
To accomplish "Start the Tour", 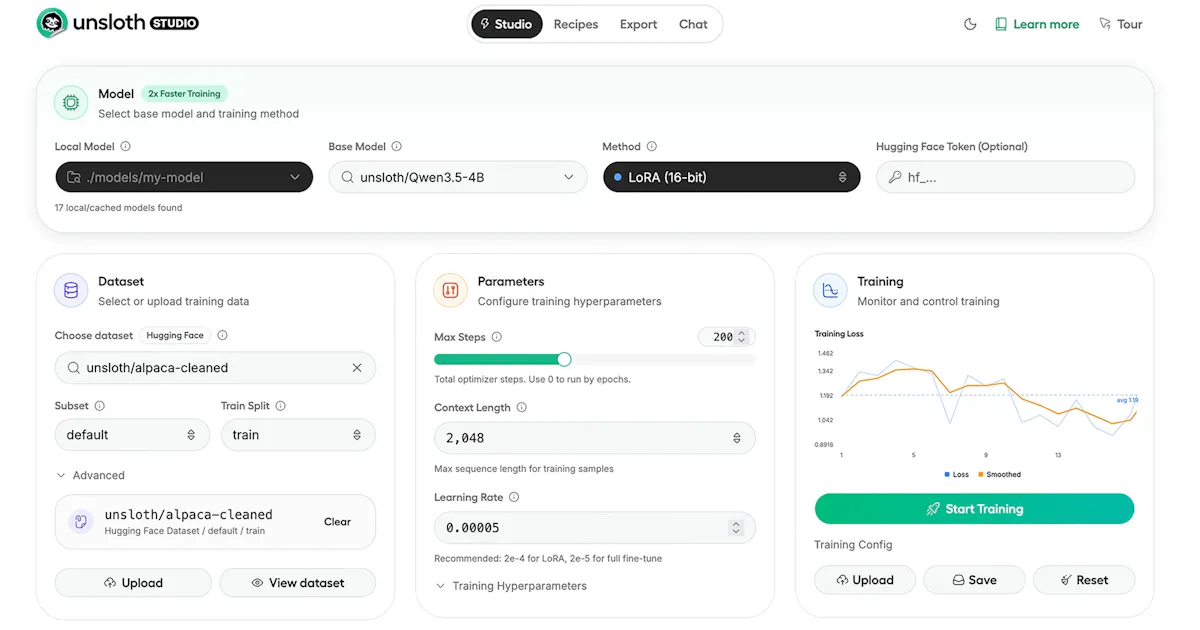I will click(1121, 24).
